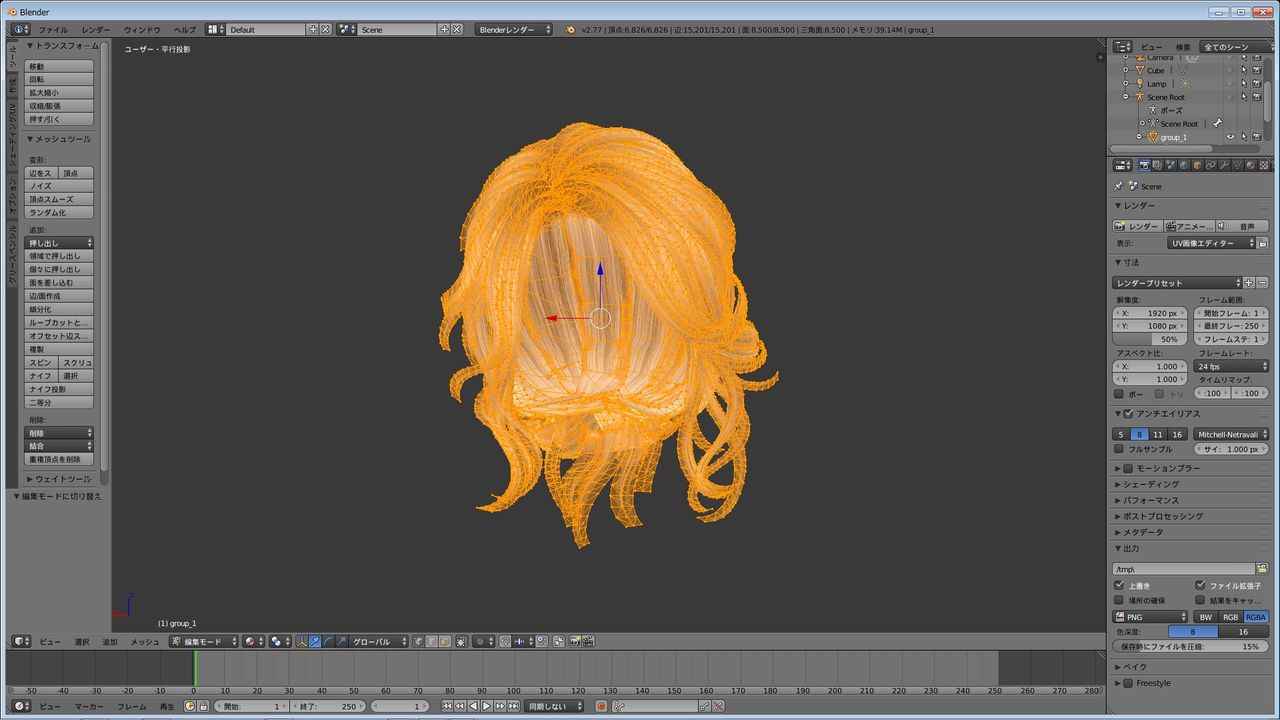The height and width of the screenshot is (720, 1280).
Task: Click the Object constraints chain icon
Action: click(x=1211, y=165)
